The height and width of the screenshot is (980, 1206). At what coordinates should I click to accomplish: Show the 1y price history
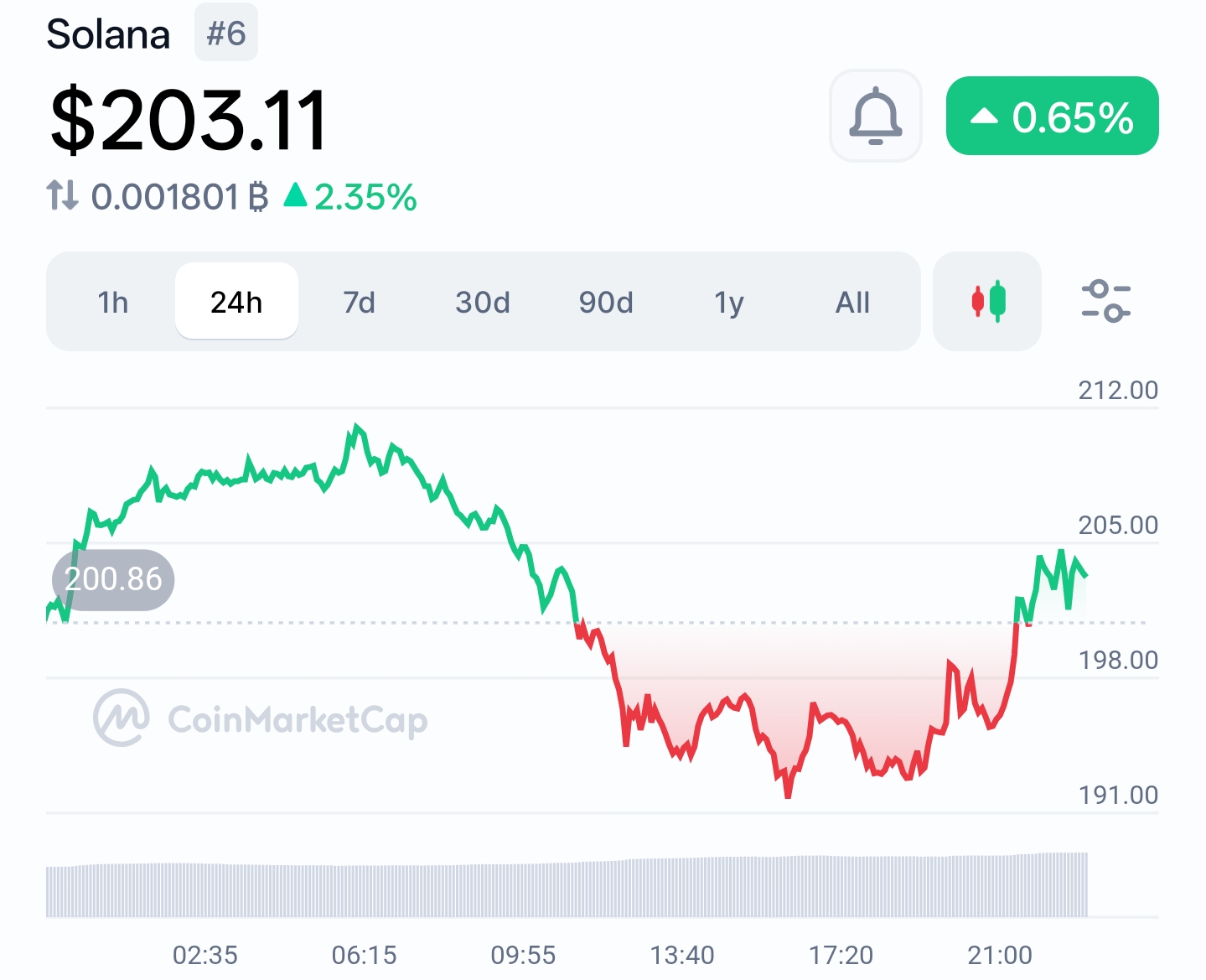point(729,301)
